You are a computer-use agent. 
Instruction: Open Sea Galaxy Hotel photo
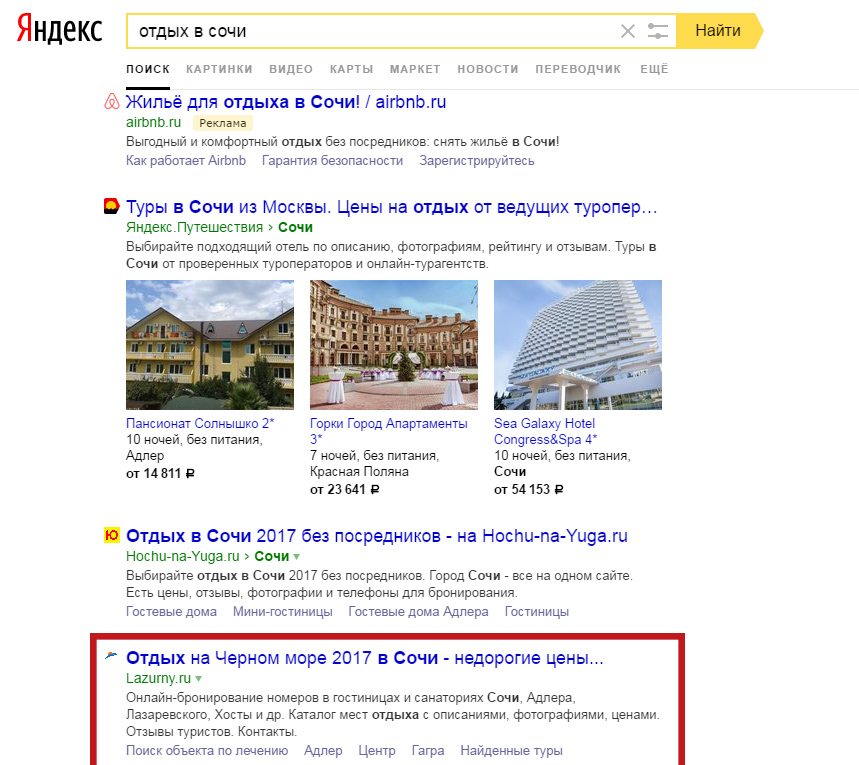[x=578, y=345]
